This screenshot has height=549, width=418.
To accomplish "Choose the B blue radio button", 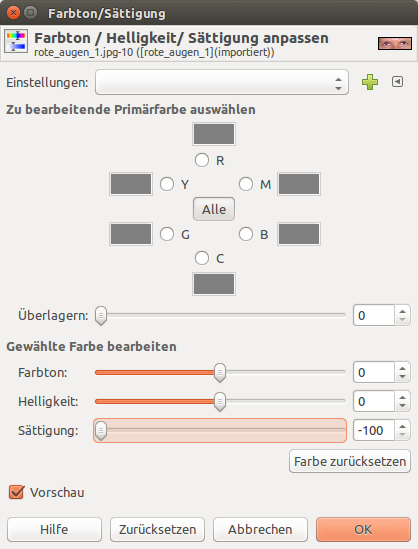I will [x=246, y=234].
